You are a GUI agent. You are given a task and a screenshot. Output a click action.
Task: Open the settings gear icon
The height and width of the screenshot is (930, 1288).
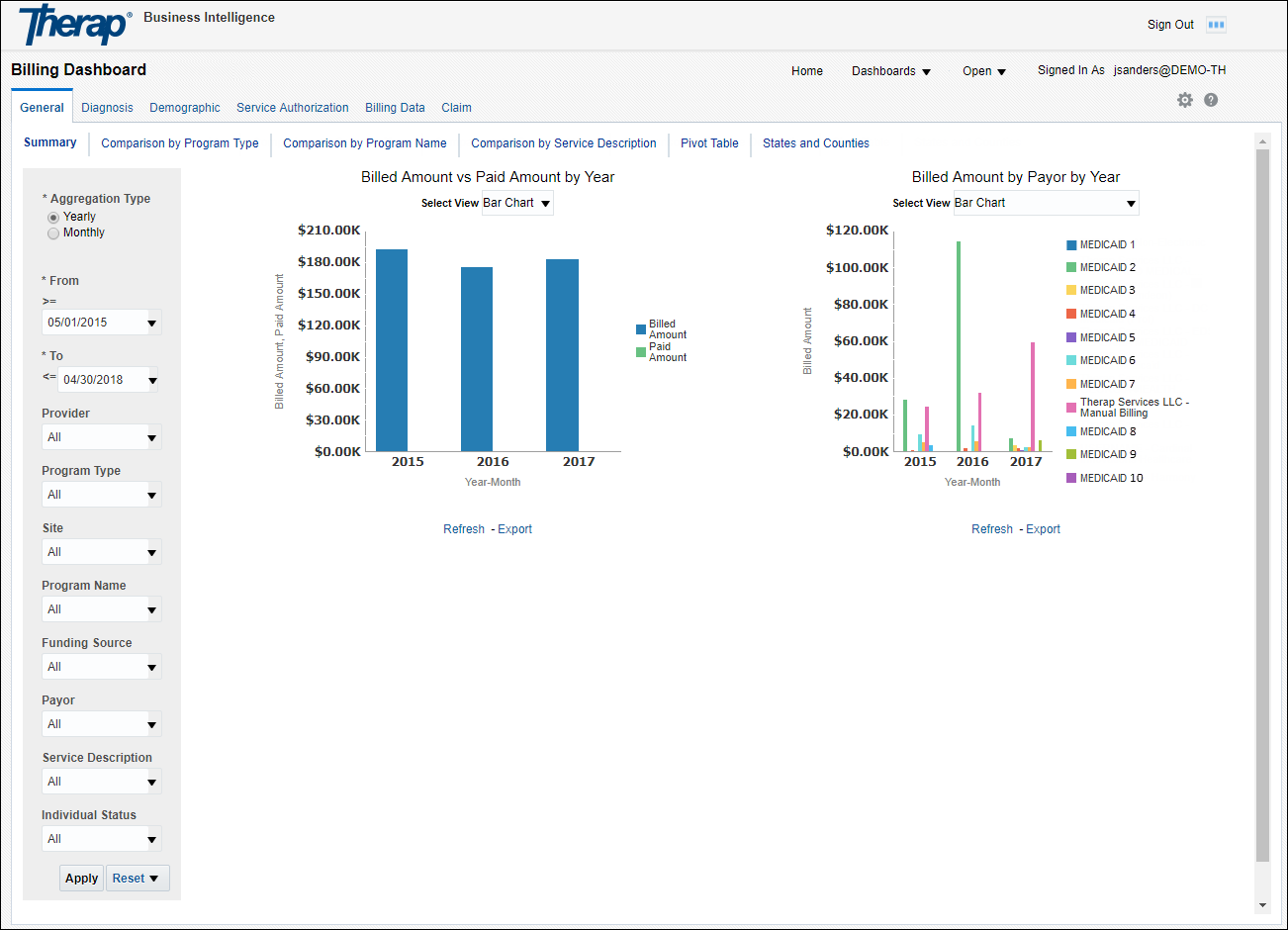pyautogui.click(x=1185, y=99)
